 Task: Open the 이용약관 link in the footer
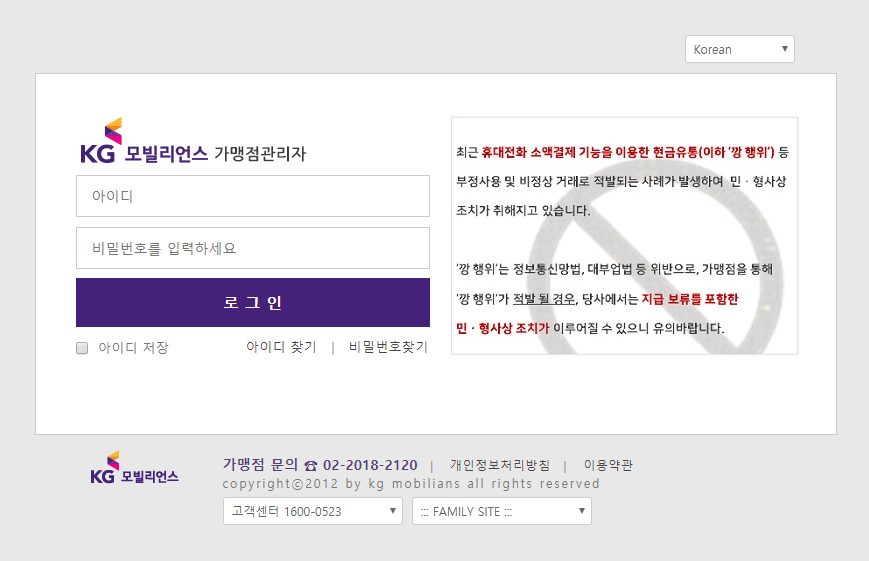[x=608, y=465]
